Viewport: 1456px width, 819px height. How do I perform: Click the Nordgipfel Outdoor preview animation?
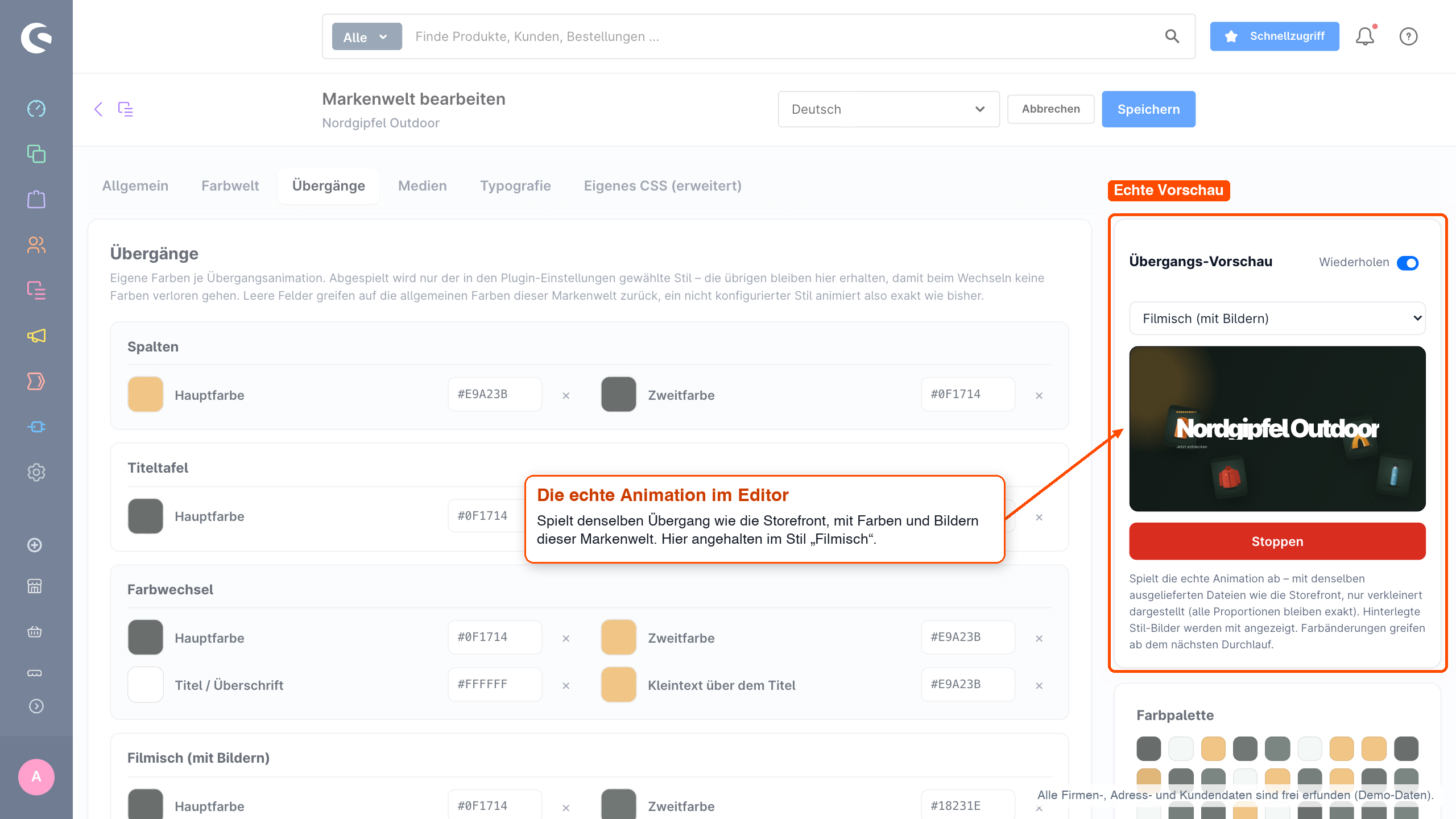[x=1277, y=429]
